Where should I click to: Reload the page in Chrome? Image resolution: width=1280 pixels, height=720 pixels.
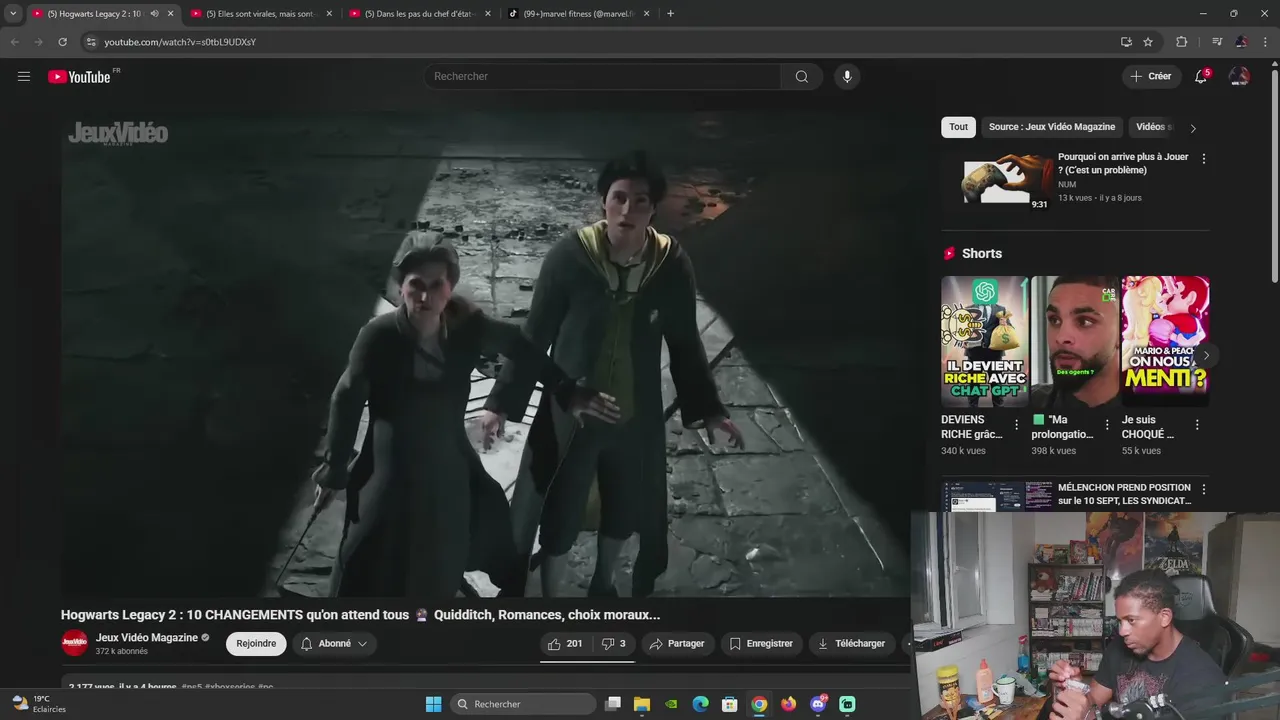click(x=62, y=42)
